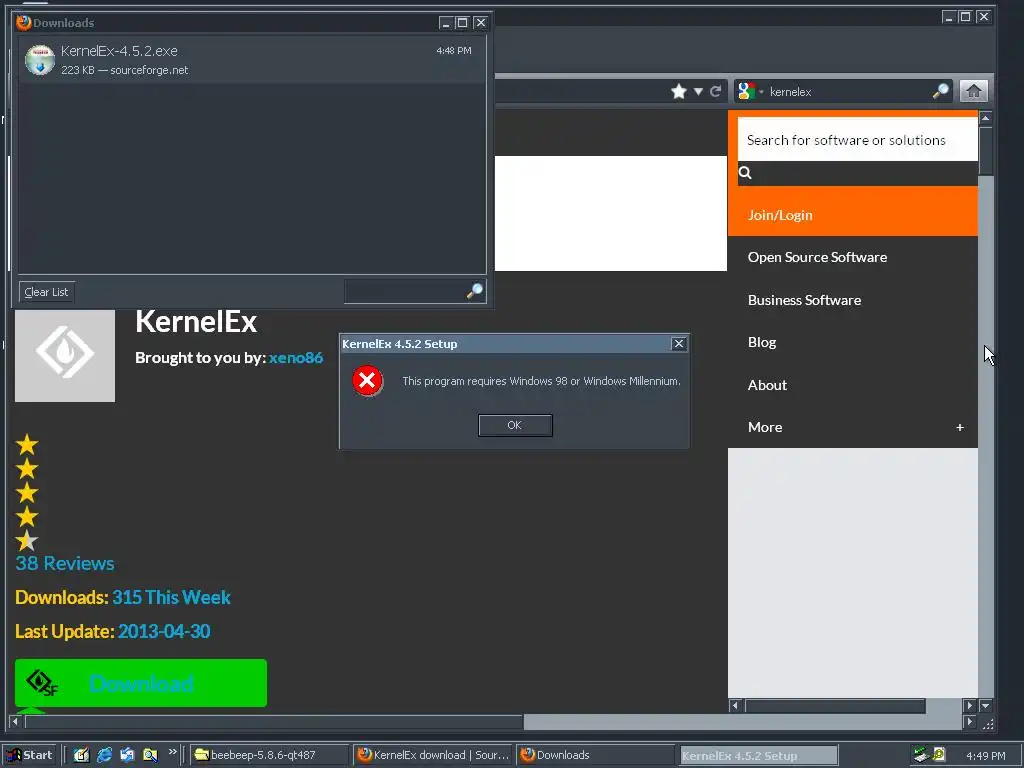Click the red error icon in the dialog
Image resolution: width=1024 pixels, height=768 pixels.
pos(368,381)
